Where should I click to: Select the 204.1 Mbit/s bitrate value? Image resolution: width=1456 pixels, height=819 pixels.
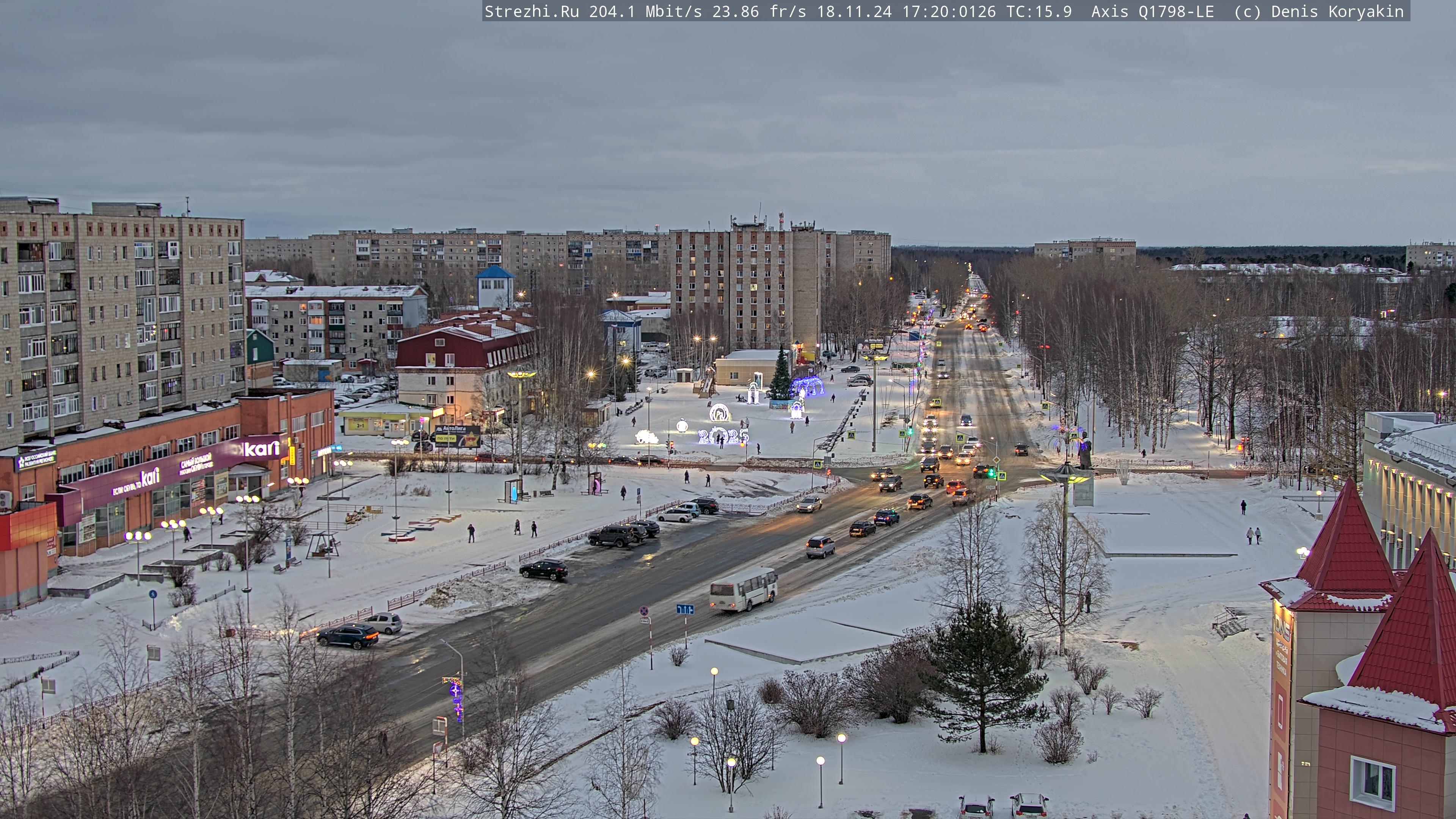(x=645, y=11)
